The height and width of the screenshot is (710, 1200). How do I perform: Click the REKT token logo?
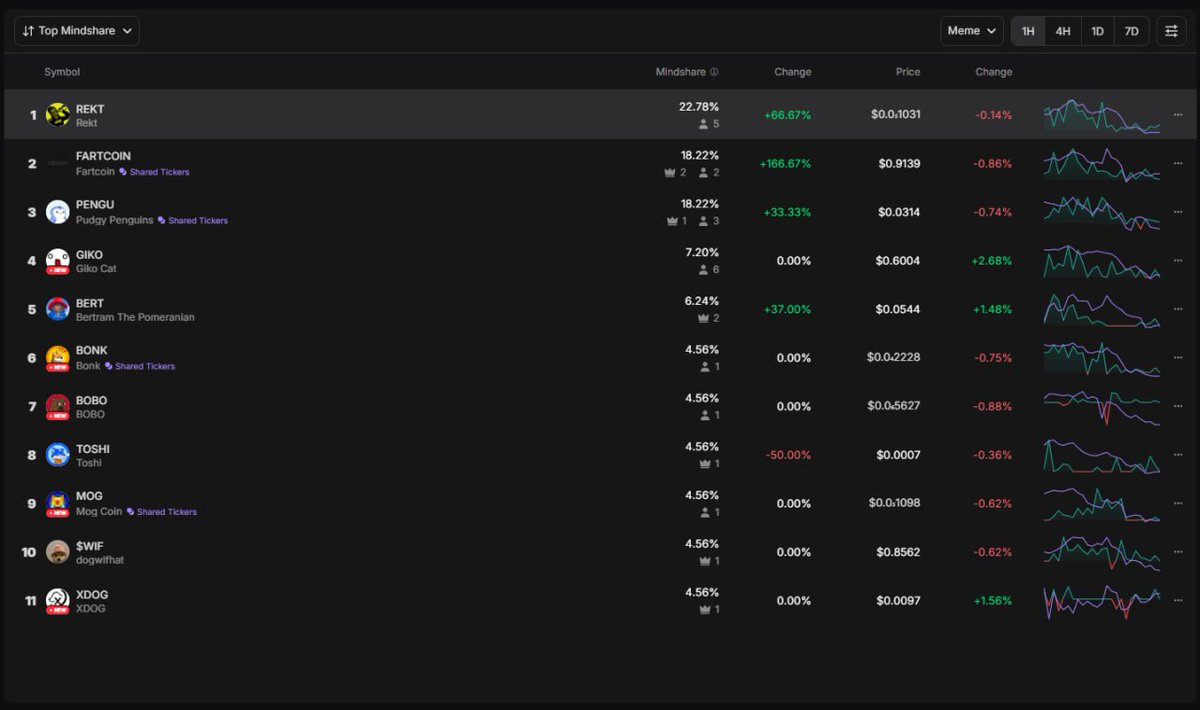[58, 115]
